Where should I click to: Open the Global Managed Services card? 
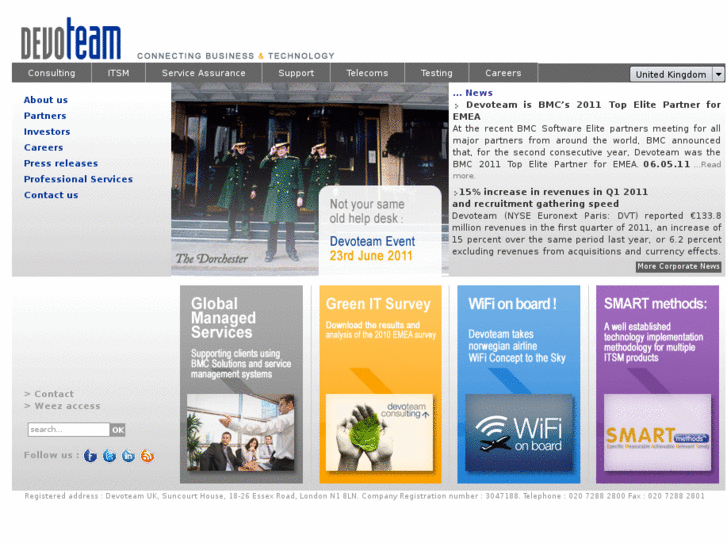click(241, 384)
